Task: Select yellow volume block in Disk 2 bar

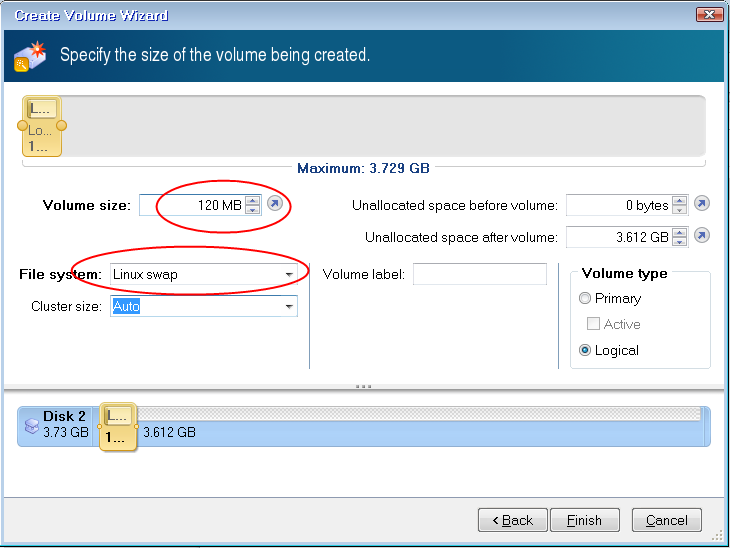Action: [117, 427]
